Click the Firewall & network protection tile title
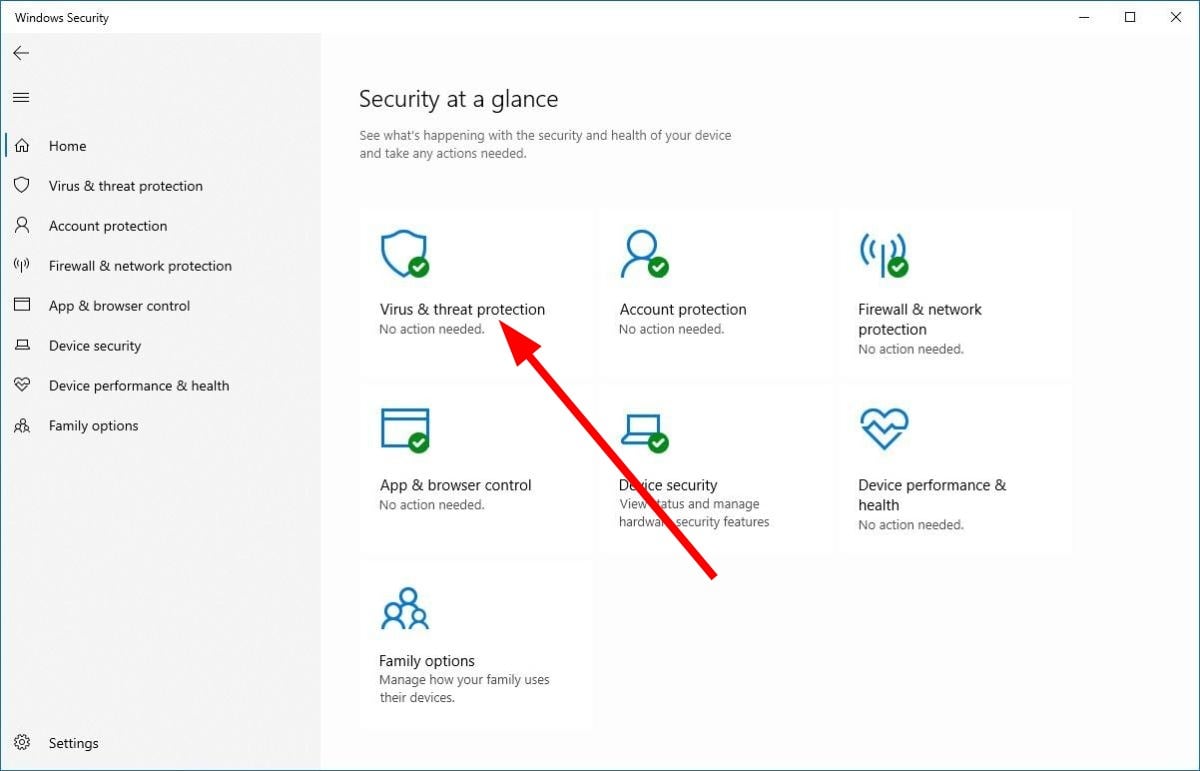 coord(919,319)
